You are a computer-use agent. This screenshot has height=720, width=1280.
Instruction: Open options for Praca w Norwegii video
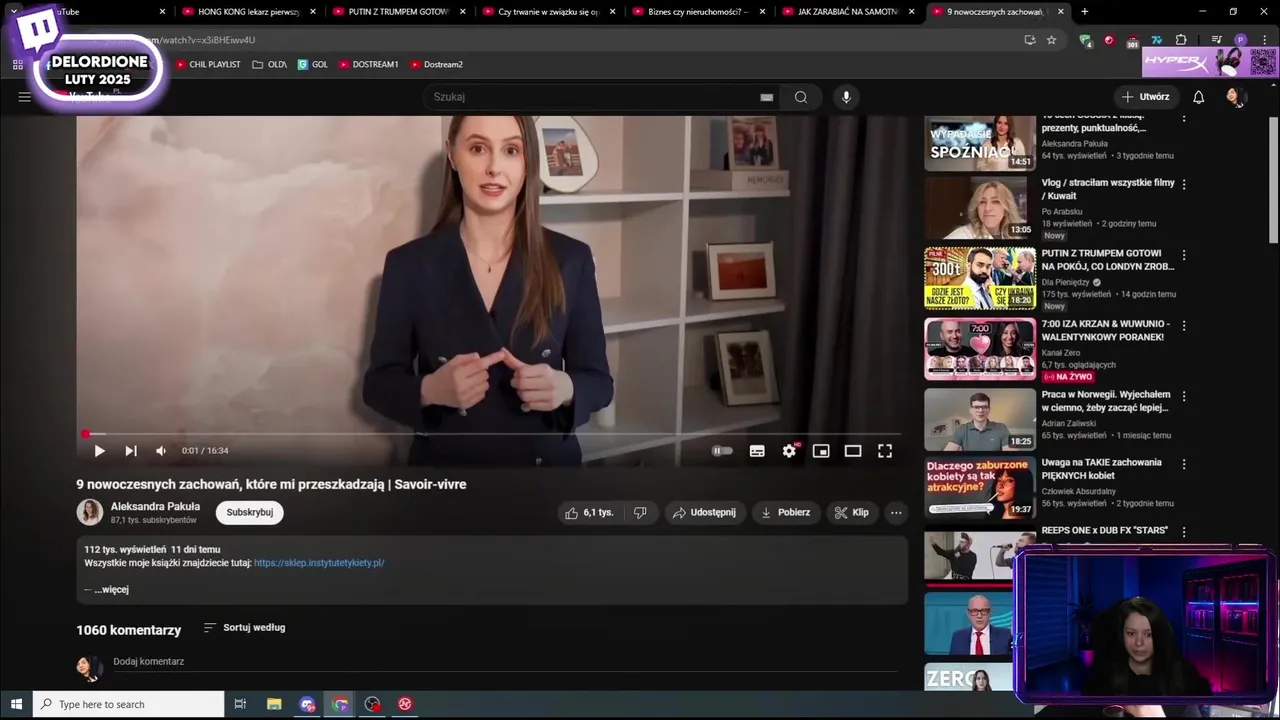[x=1184, y=396]
